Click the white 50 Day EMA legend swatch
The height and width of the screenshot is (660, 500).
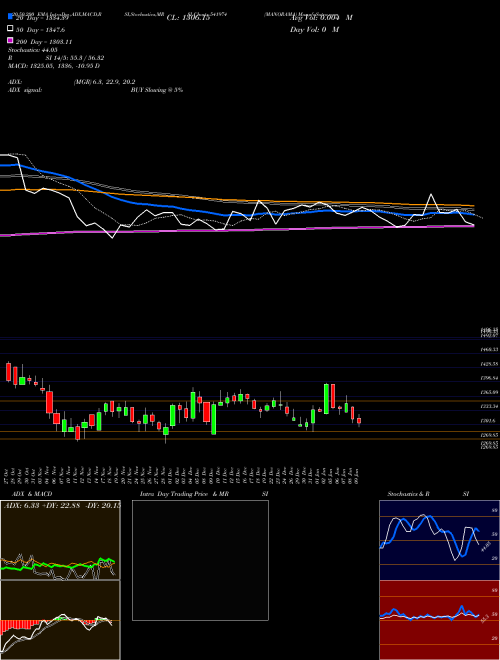pos(11,29)
